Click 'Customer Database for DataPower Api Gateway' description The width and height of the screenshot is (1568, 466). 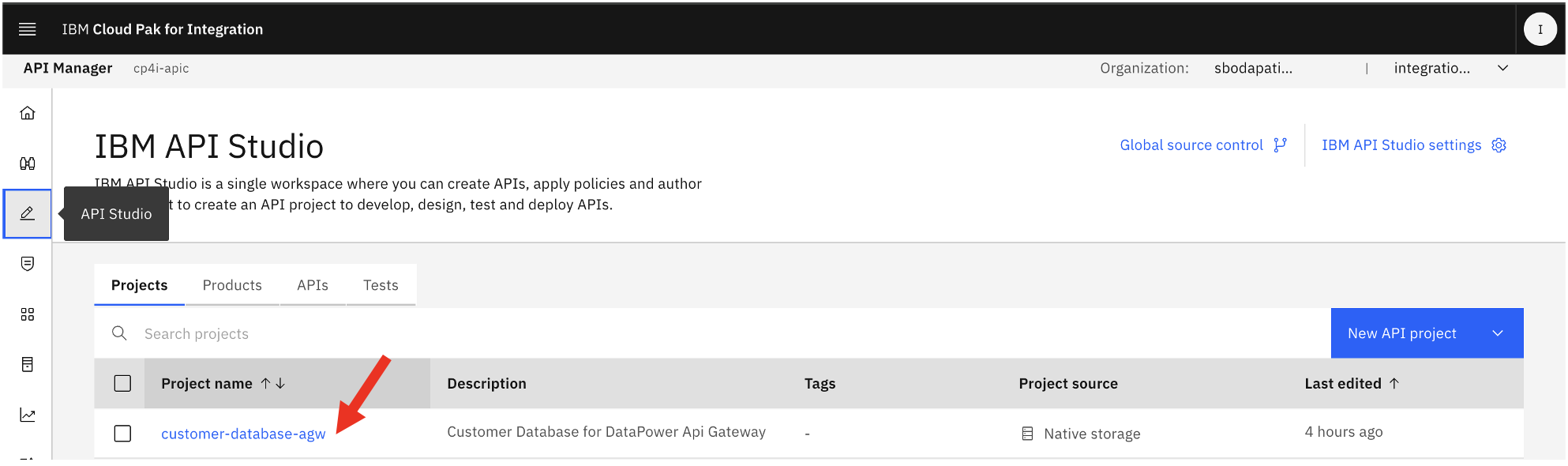pyautogui.click(x=606, y=432)
